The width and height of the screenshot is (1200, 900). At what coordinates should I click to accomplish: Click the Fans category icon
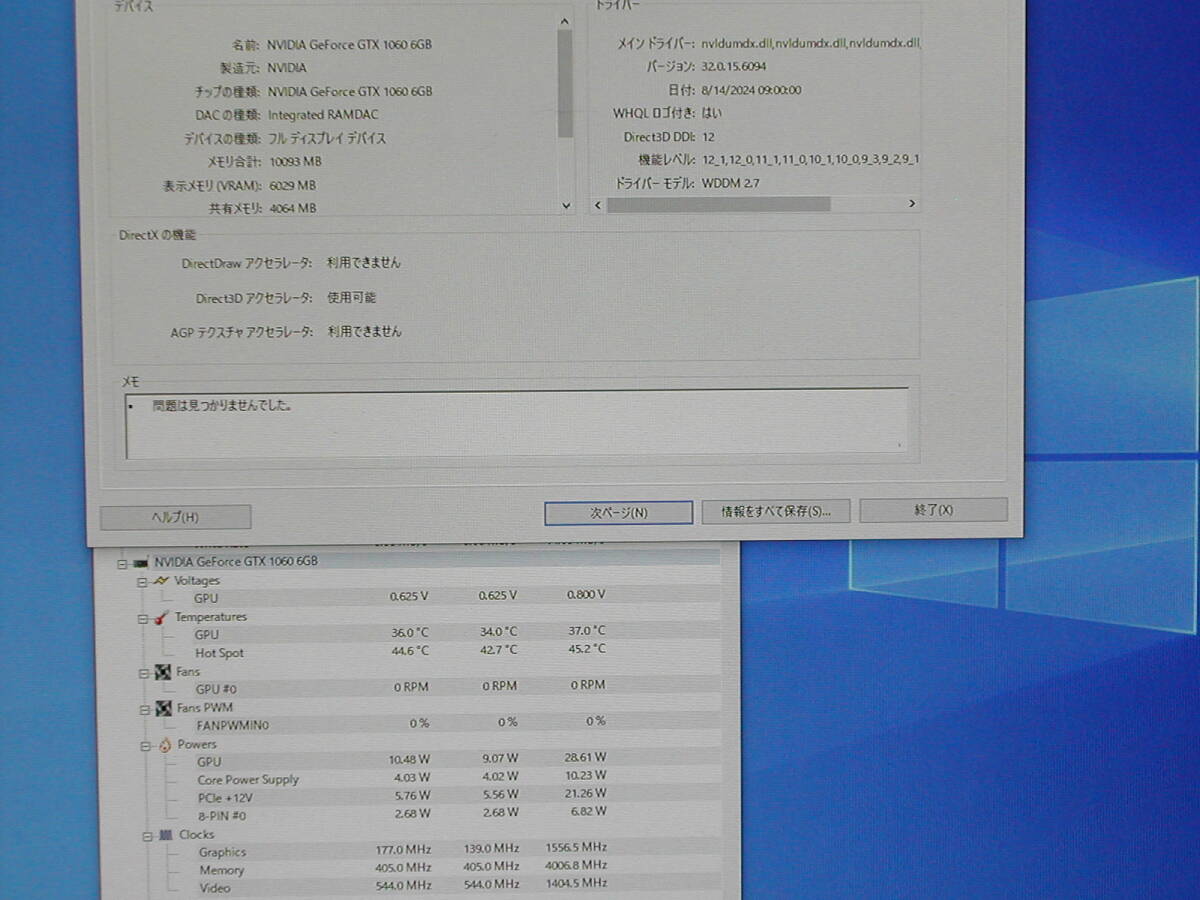163,672
